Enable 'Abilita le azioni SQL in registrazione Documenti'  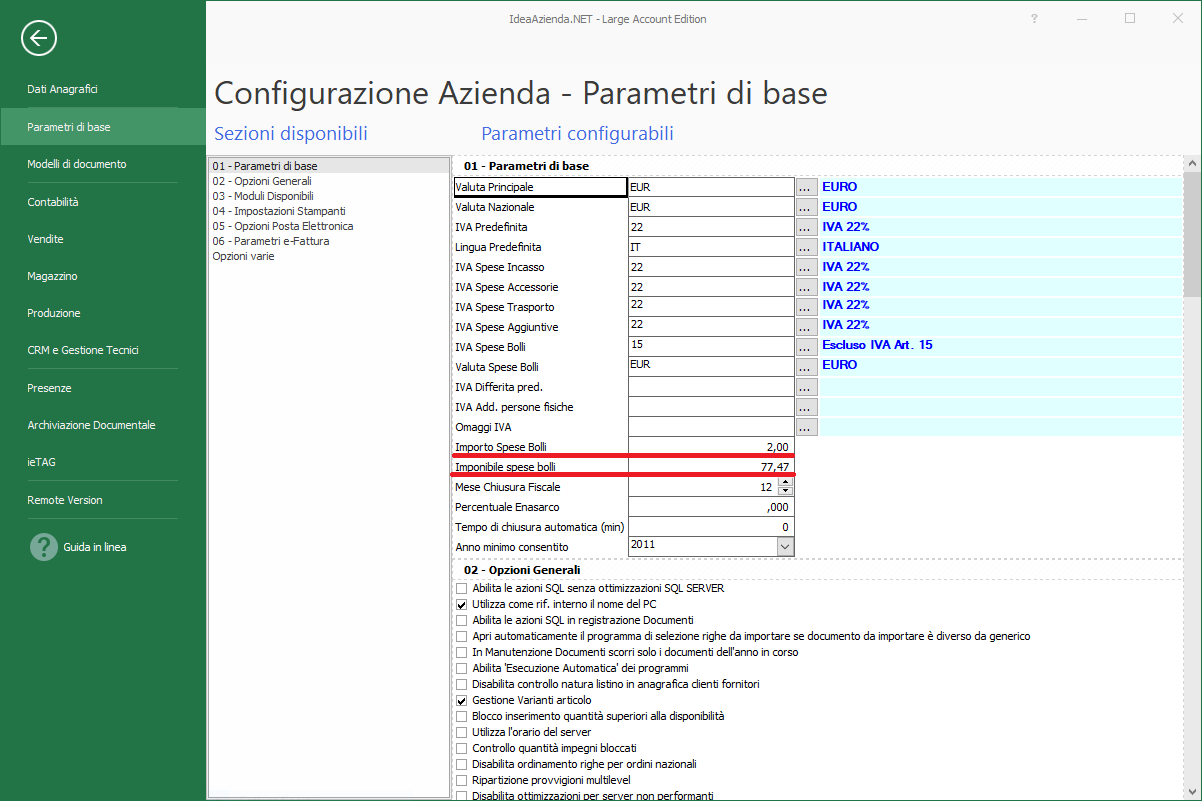point(461,620)
